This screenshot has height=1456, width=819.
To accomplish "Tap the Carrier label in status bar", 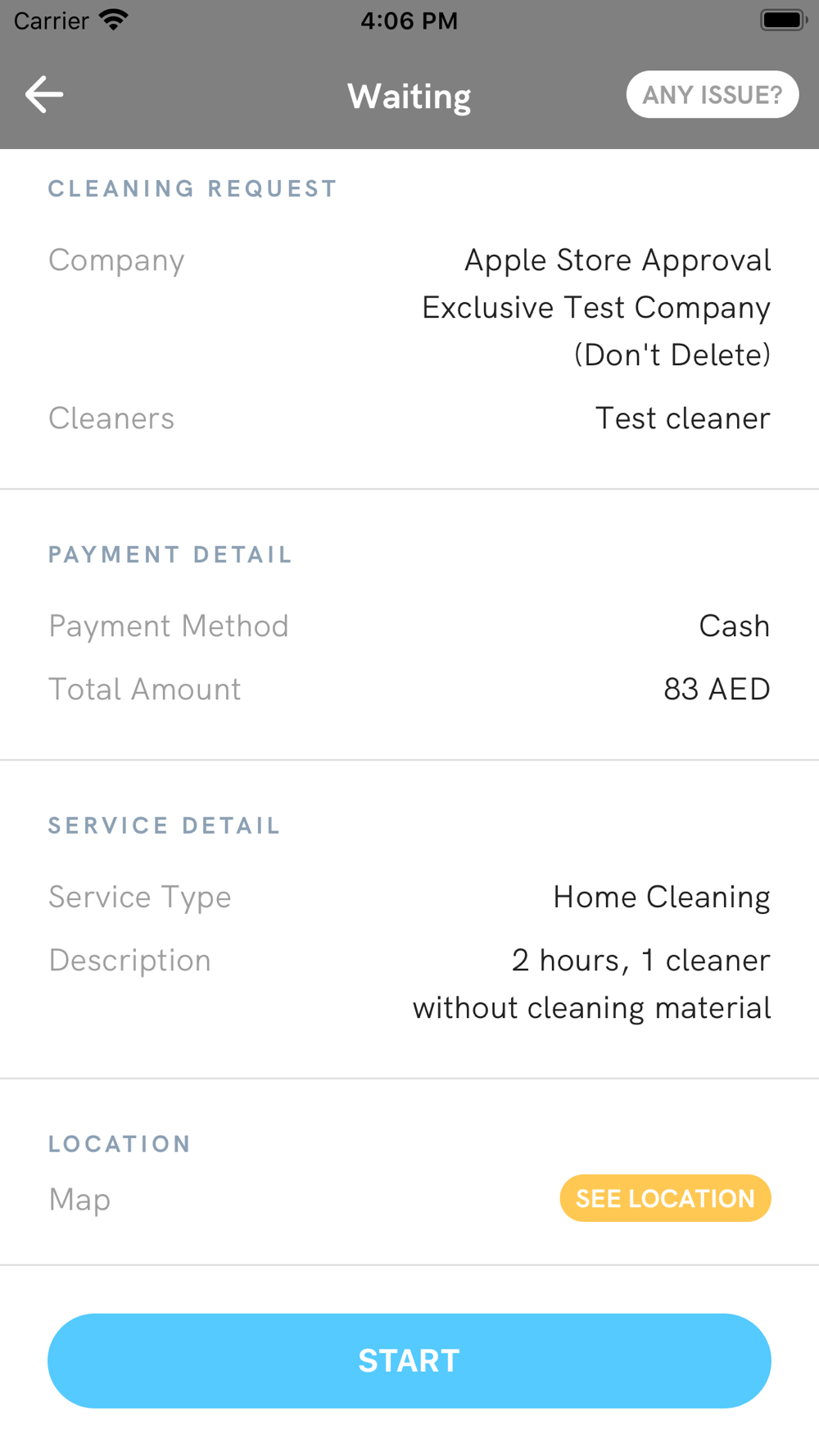I will click(51, 20).
